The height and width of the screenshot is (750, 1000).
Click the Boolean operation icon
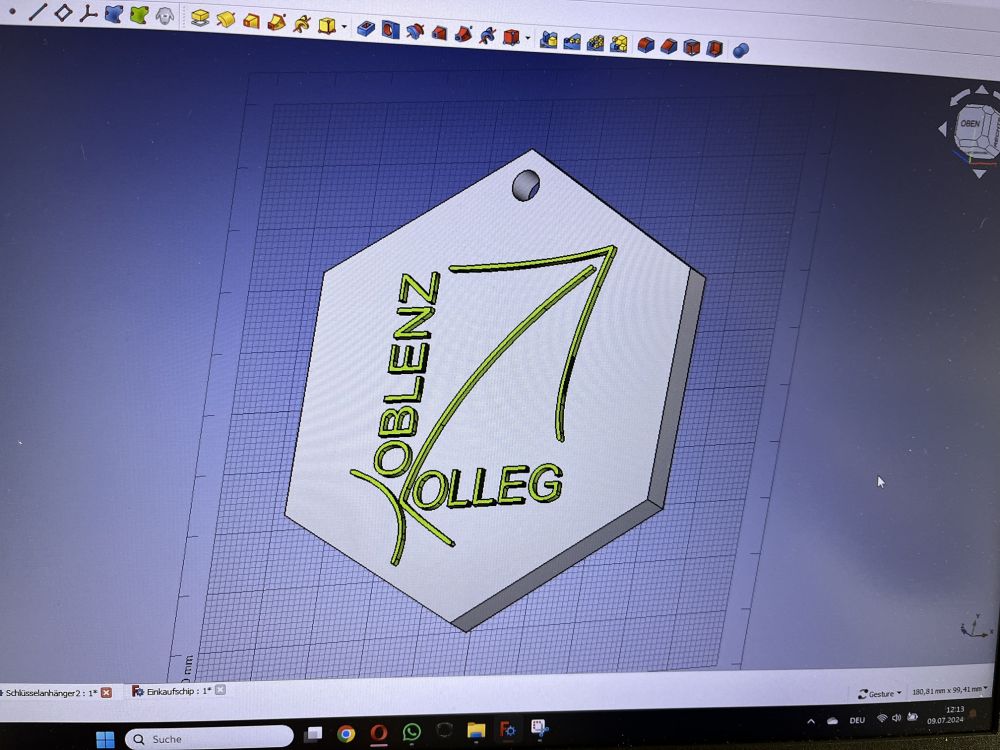(x=740, y=50)
